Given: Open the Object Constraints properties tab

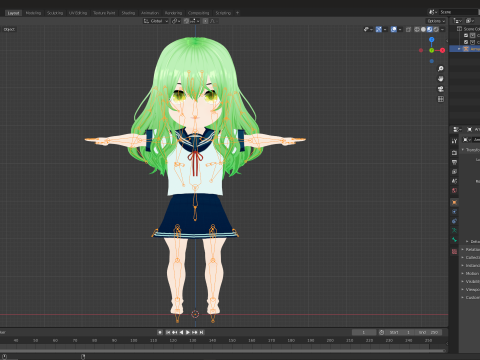Looking at the screenshot, I should [454, 221].
